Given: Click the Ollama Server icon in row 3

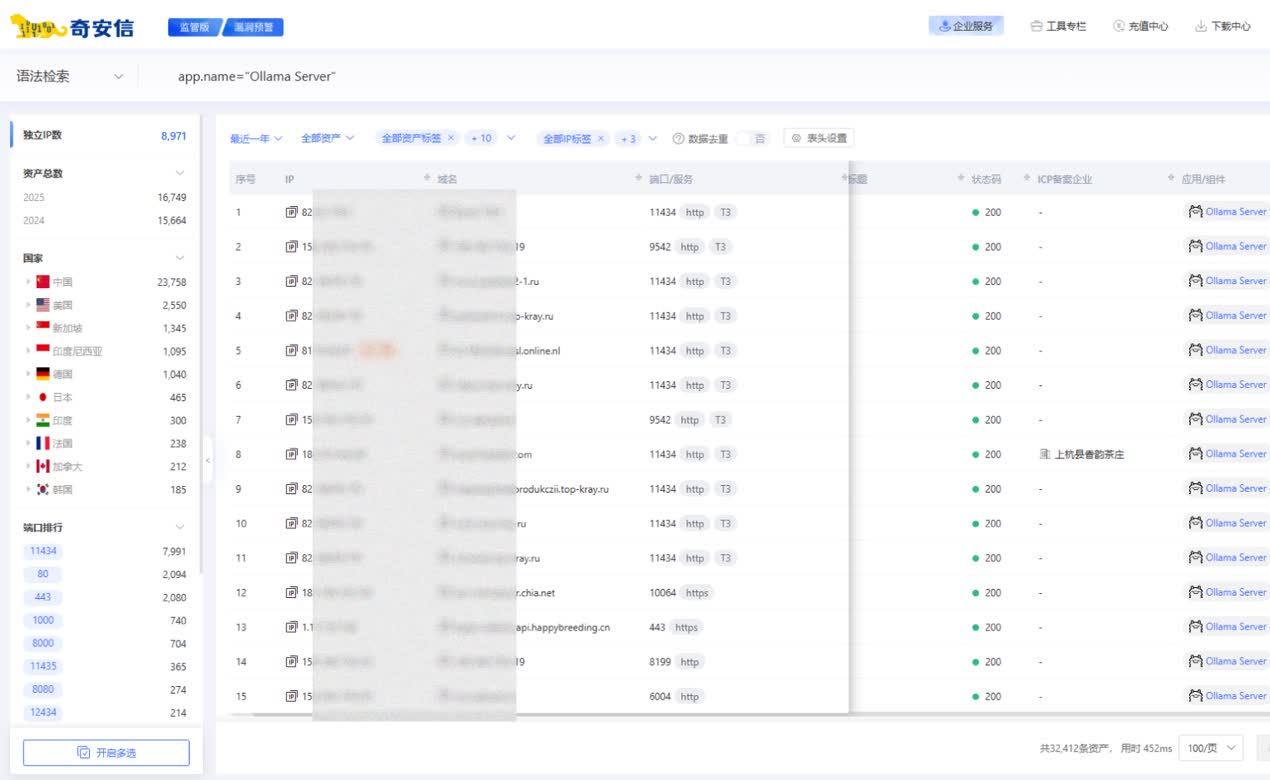Looking at the screenshot, I should tap(1194, 281).
